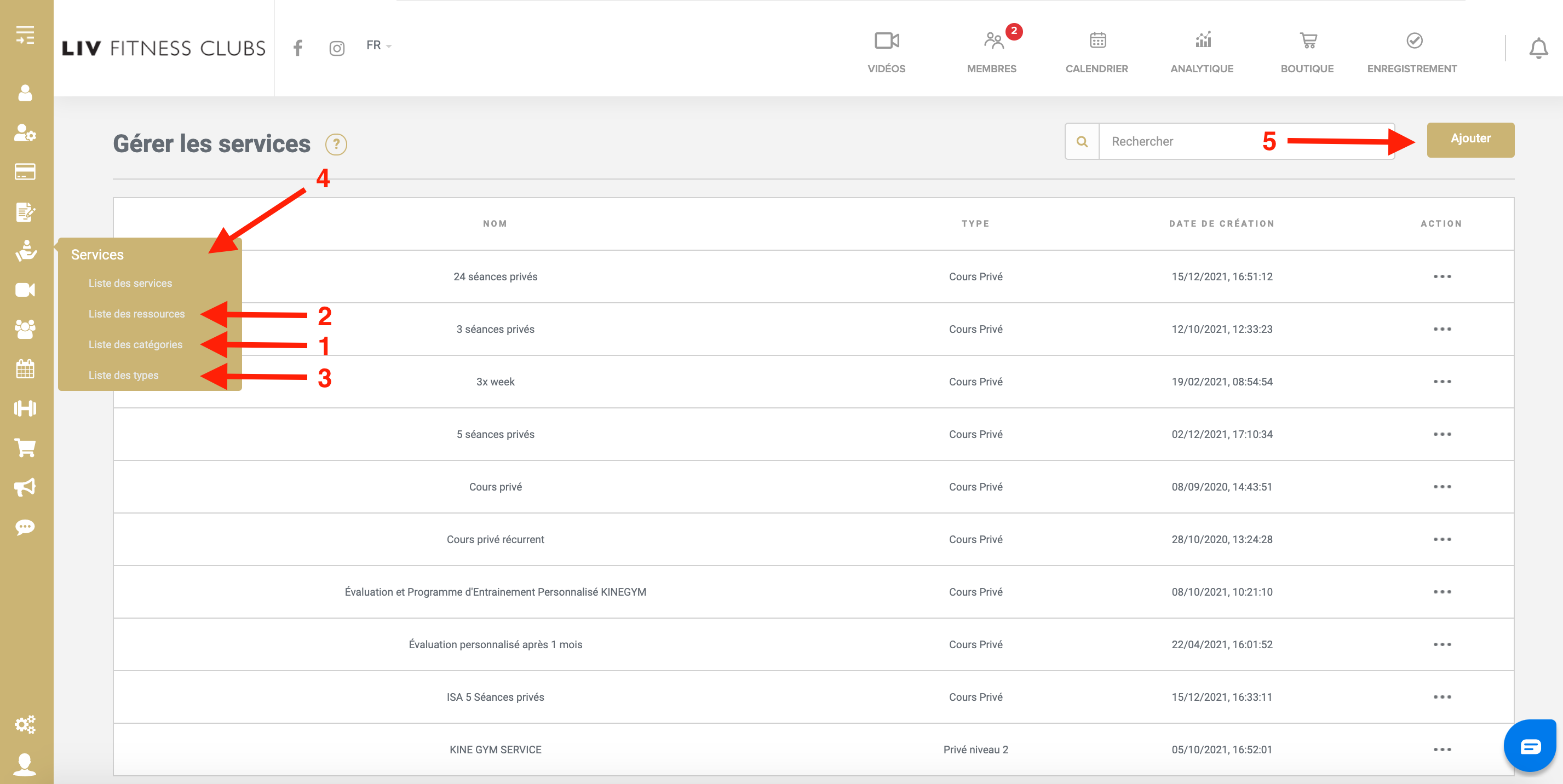Open the settings gears sidebar icon
The image size is (1563, 784).
point(25,724)
